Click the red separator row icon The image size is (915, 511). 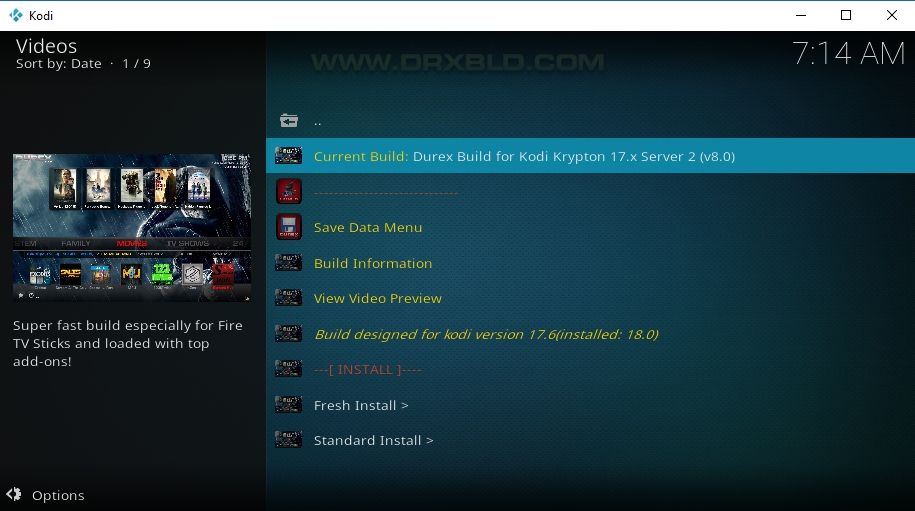click(288, 191)
